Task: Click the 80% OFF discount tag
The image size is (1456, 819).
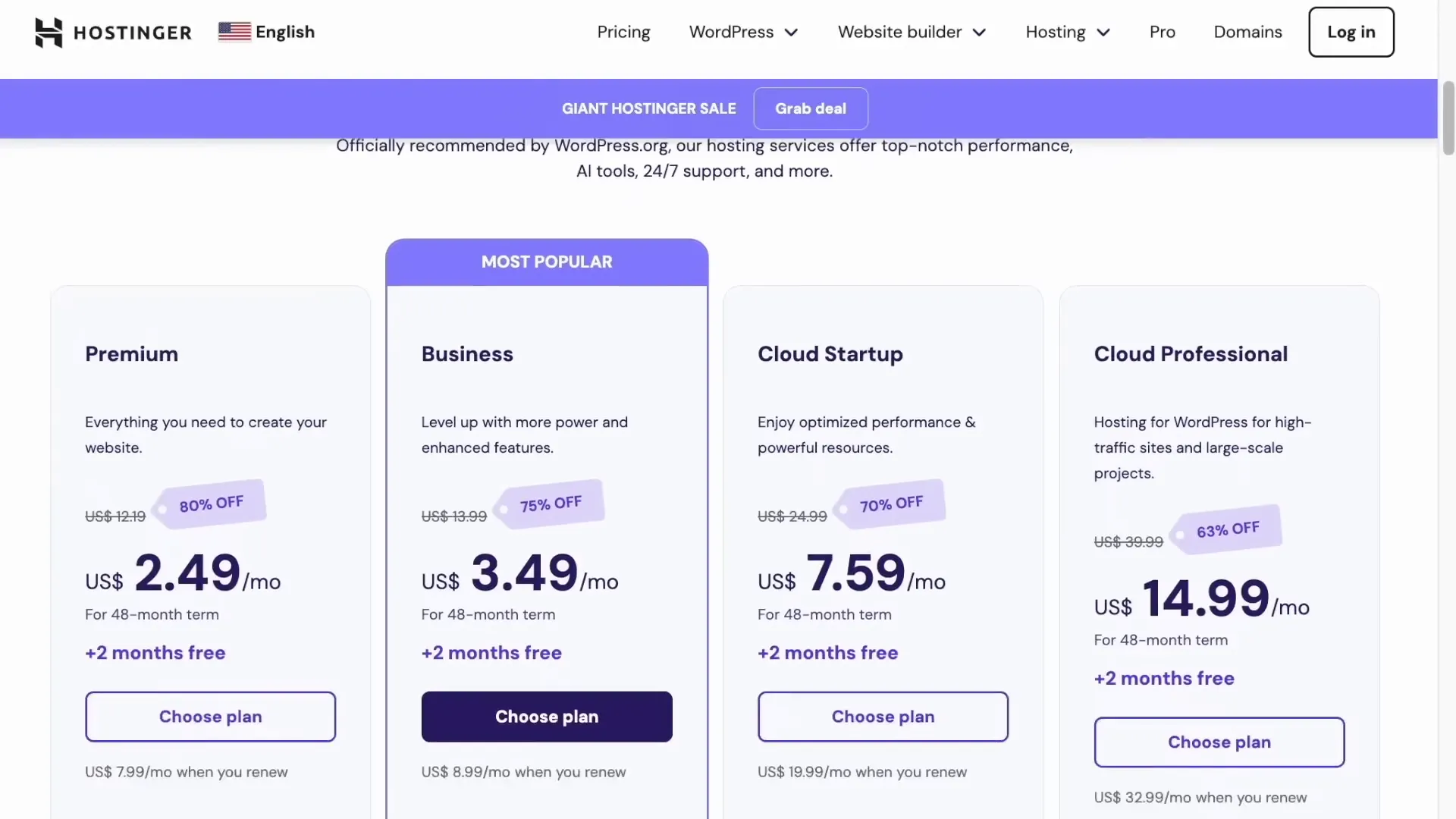Action: [x=210, y=504]
